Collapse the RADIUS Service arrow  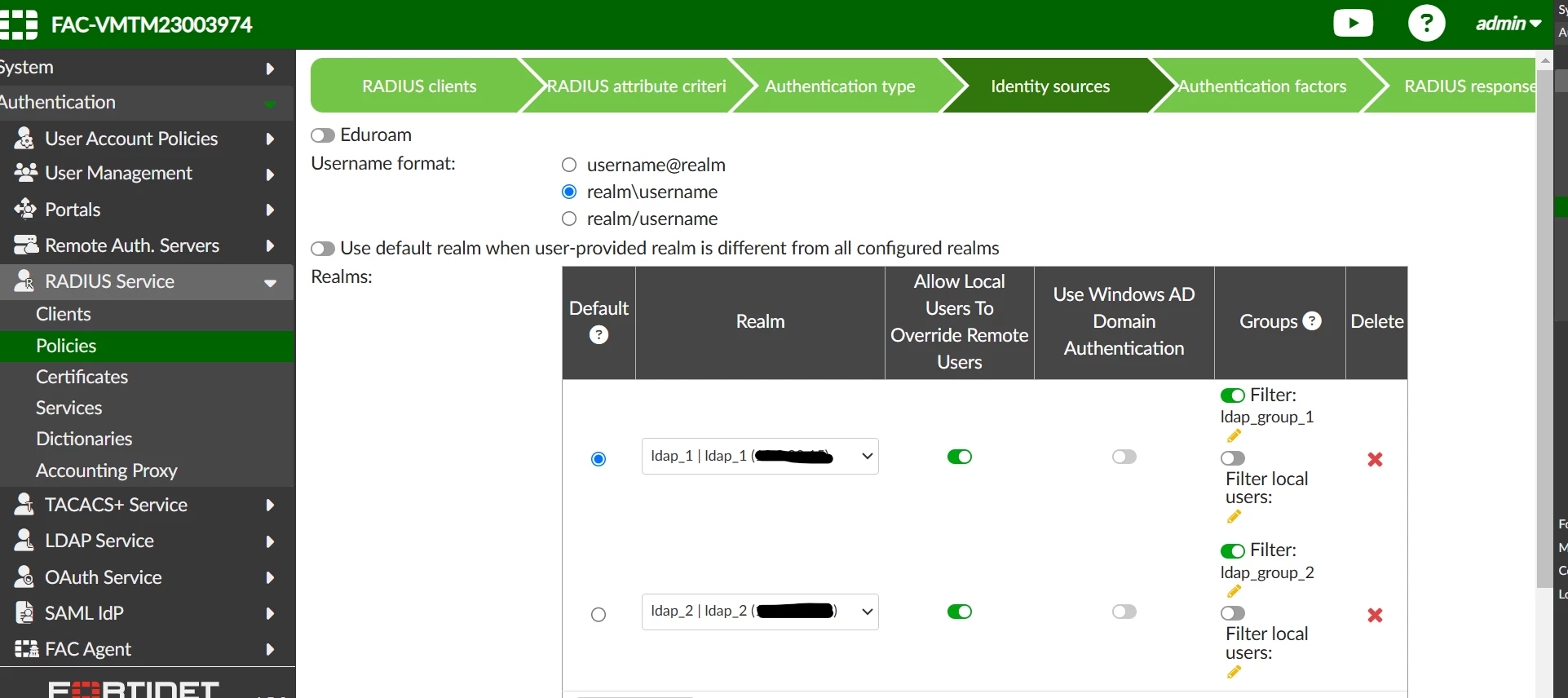click(270, 283)
